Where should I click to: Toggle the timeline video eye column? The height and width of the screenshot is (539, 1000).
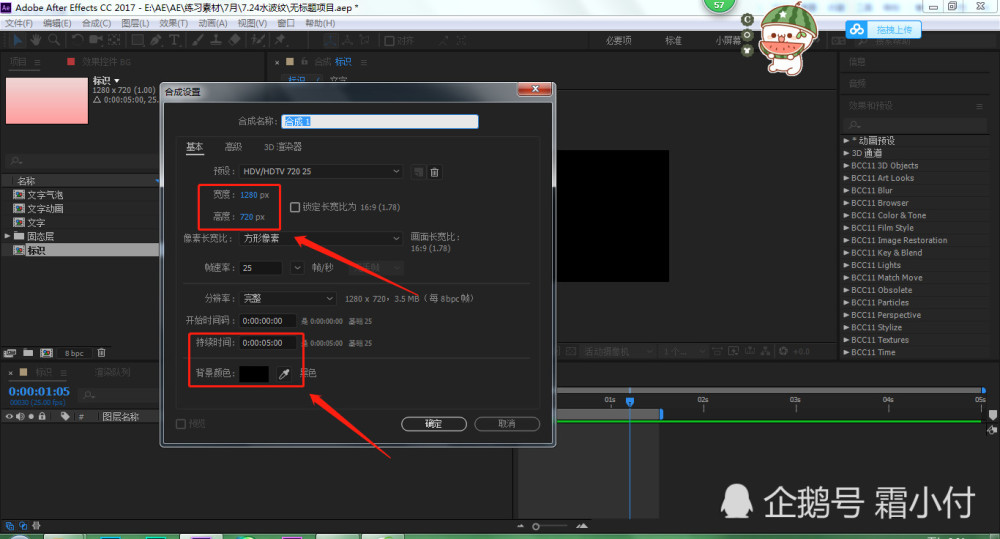[x=9, y=417]
